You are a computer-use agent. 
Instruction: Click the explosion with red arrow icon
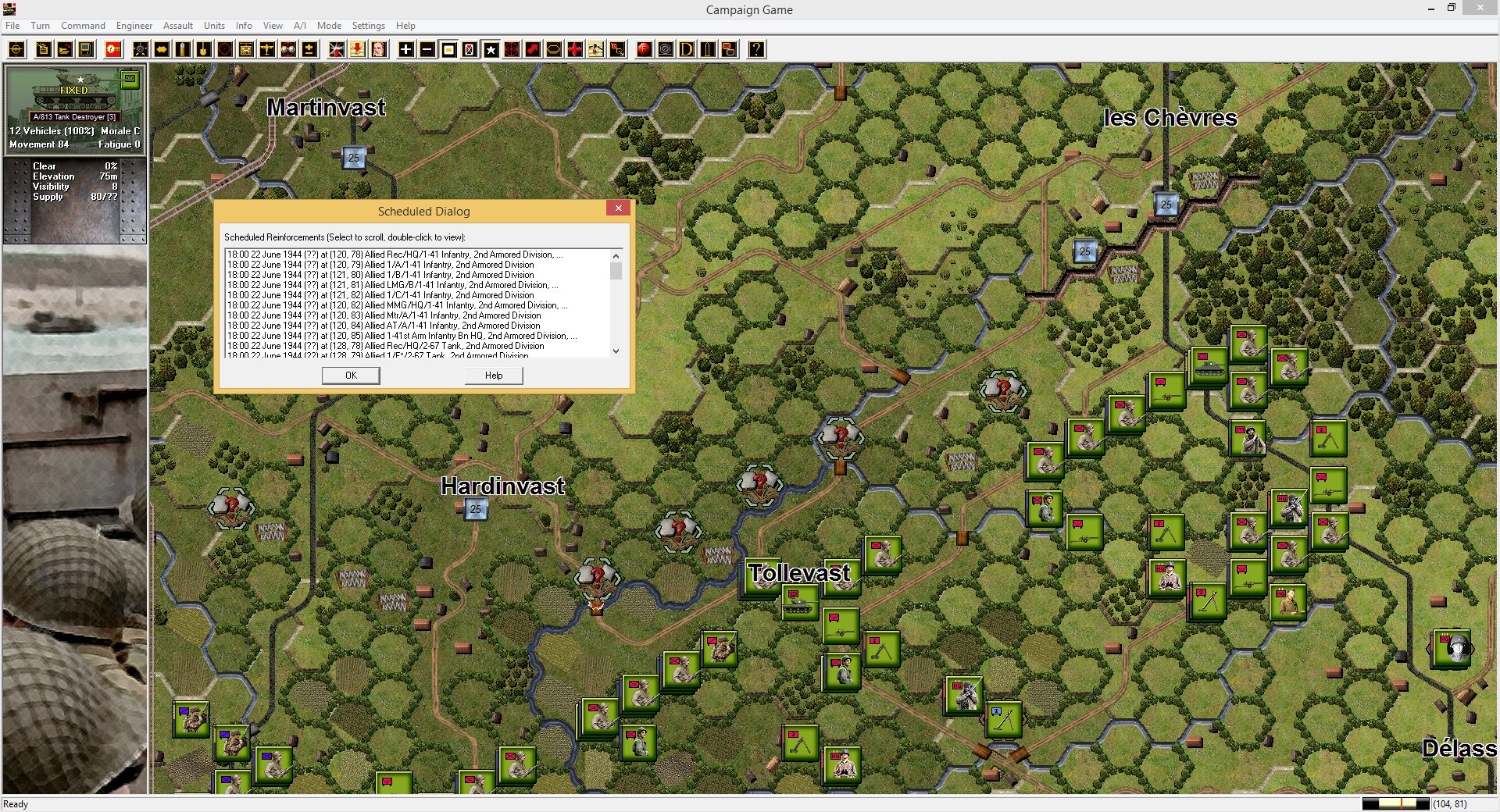(x=336, y=49)
